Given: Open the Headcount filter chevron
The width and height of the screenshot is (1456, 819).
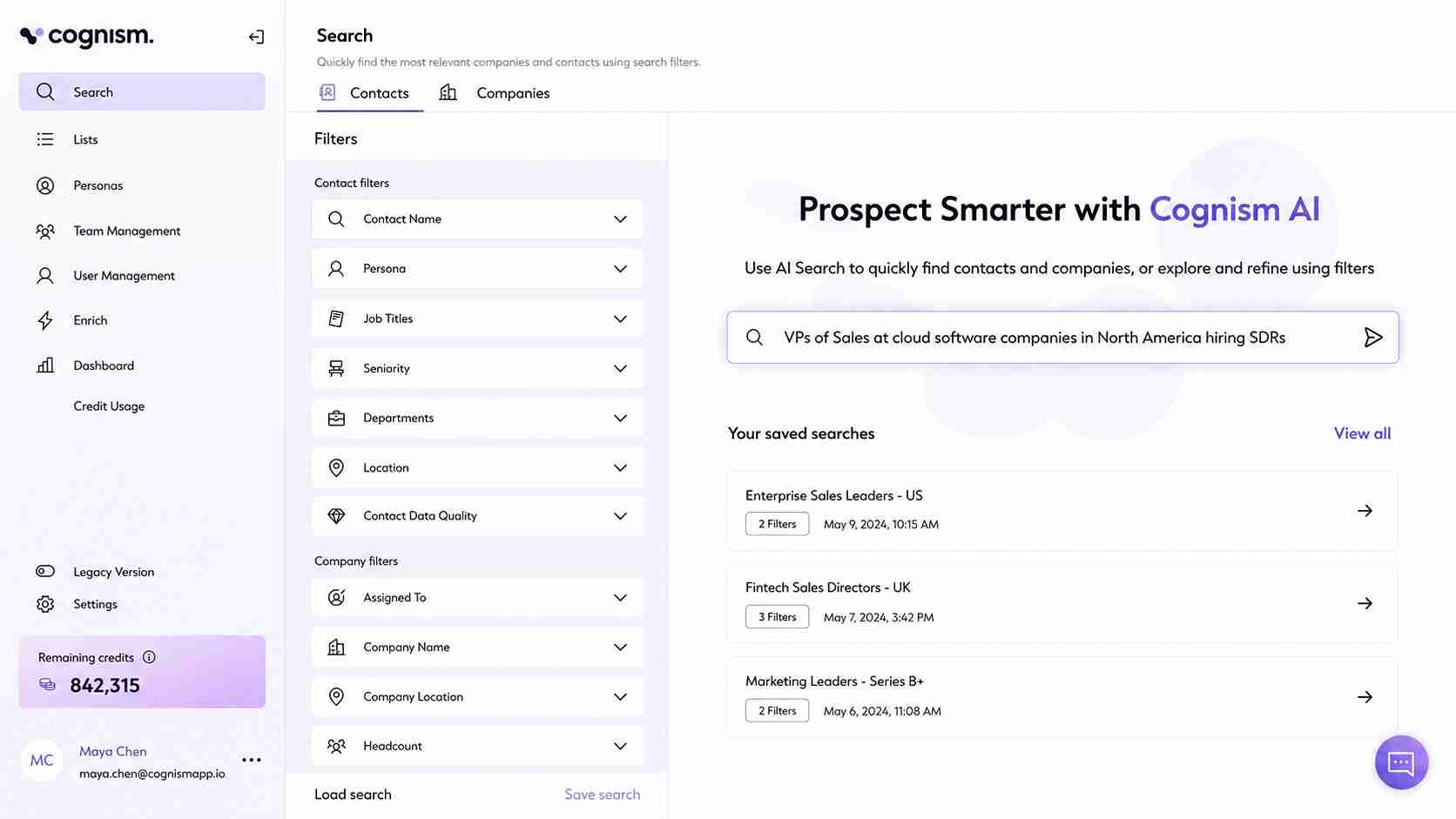Looking at the screenshot, I should (x=620, y=746).
